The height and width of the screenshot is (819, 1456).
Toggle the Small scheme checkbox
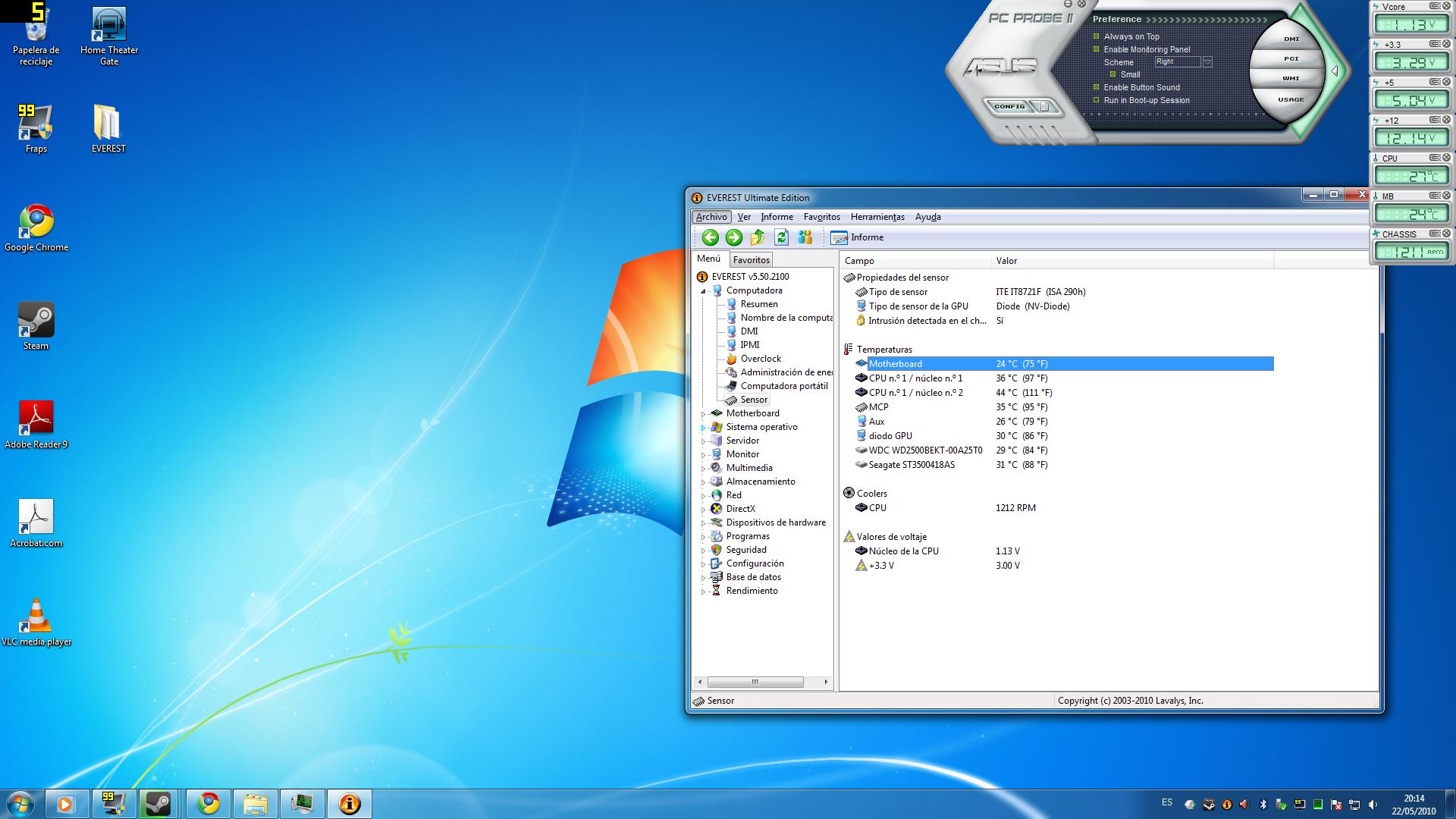click(x=1112, y=74)
